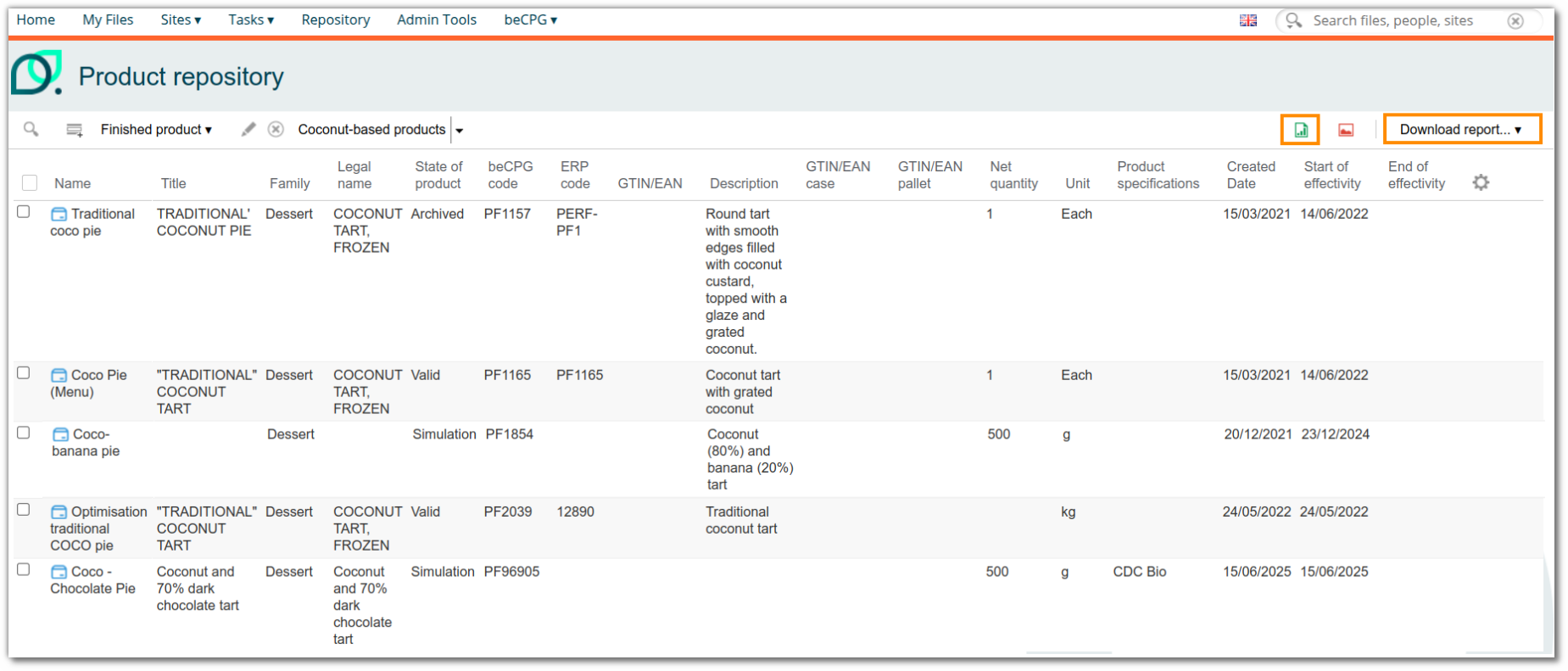Switch language using the UK flag icon

click(x=1248, y=20)
